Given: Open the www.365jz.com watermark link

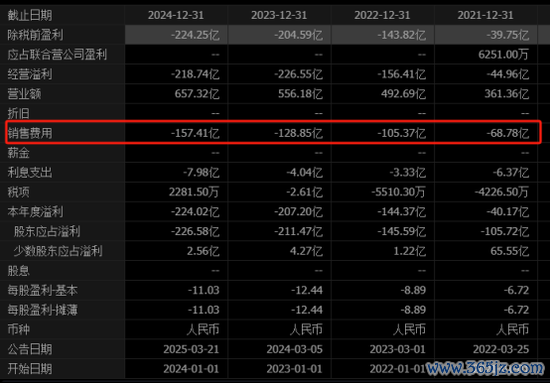Looking at the screenshot, I should click(484, 368).
